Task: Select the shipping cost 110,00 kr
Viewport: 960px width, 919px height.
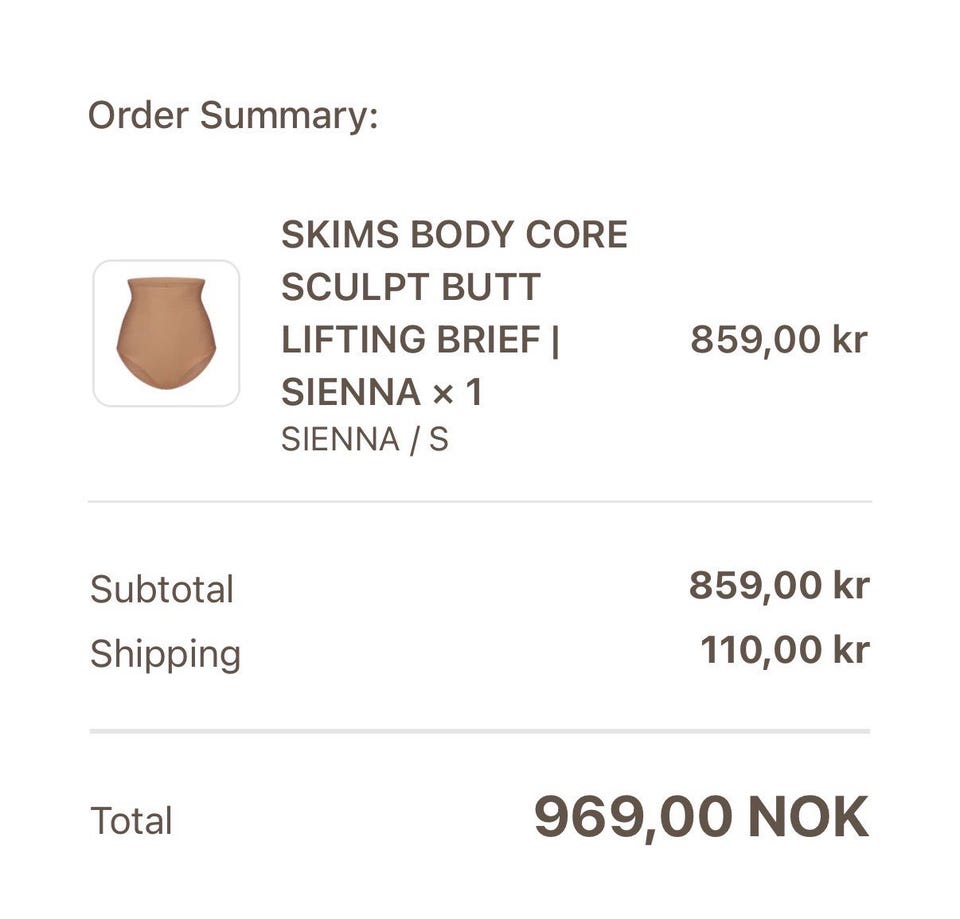Action: coord(785,650)
